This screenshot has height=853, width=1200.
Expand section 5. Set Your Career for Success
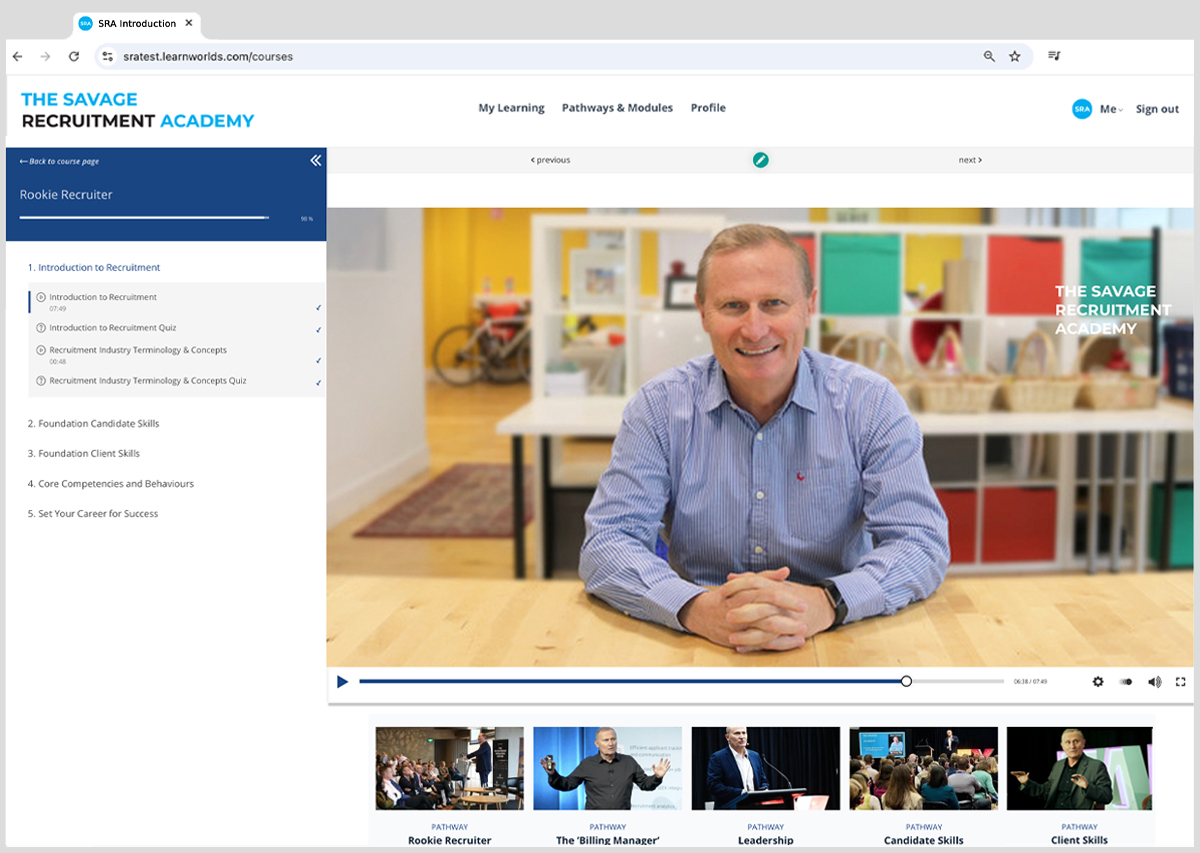click(92, 514)
